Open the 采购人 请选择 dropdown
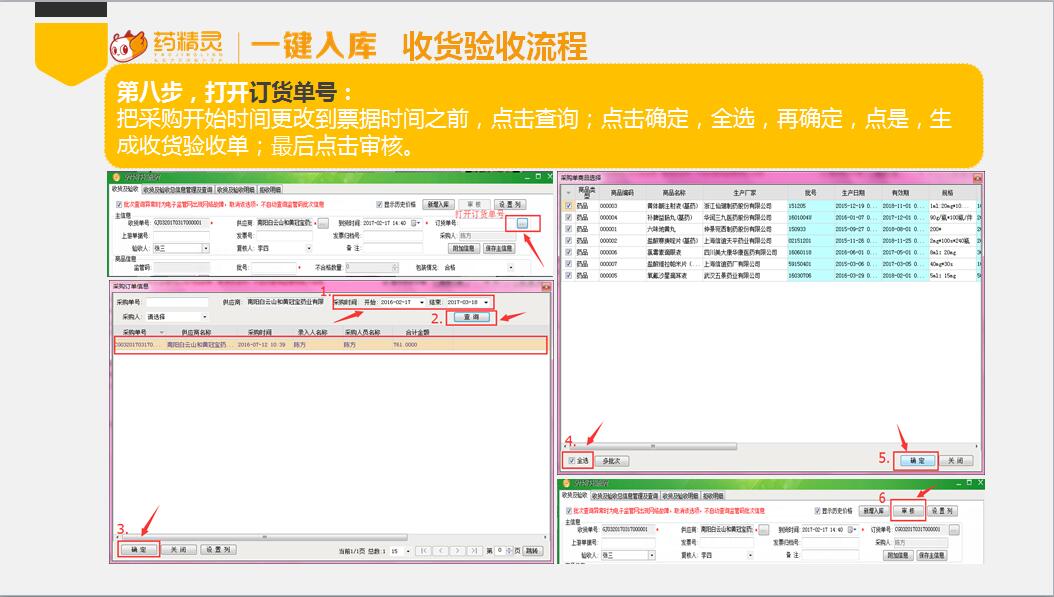1054x597 pixels. click(x=204, y=317)
